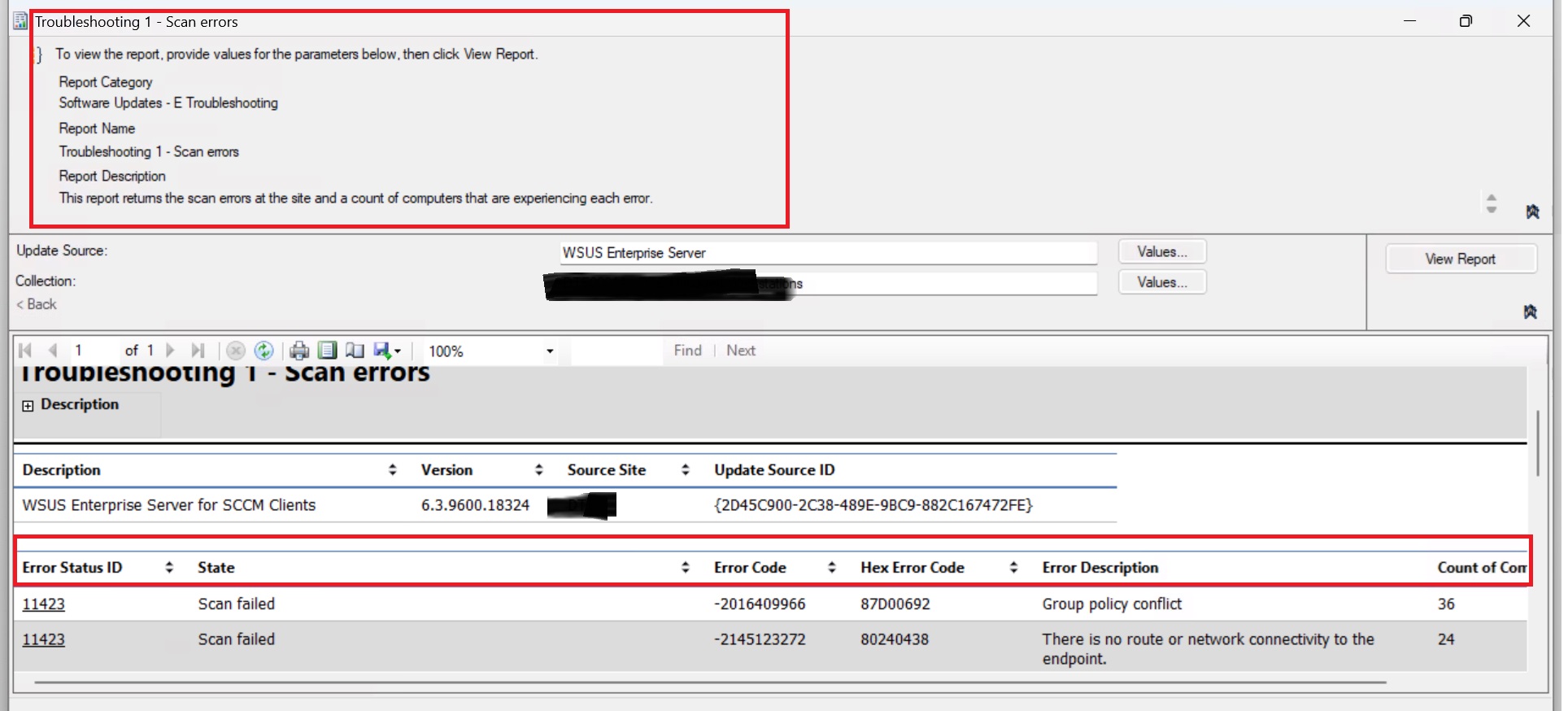Sort by Version column
1568x711 pixels.
[539, 469]
